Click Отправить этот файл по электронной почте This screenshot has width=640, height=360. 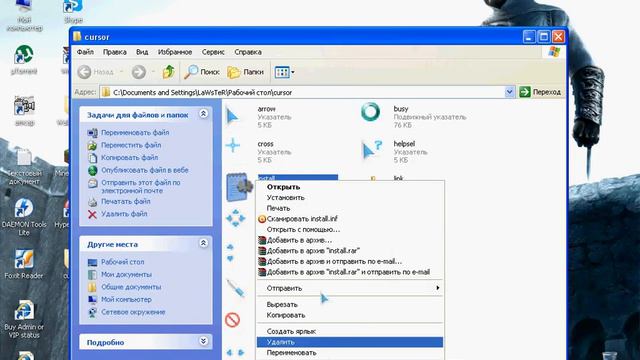(141, 187)
